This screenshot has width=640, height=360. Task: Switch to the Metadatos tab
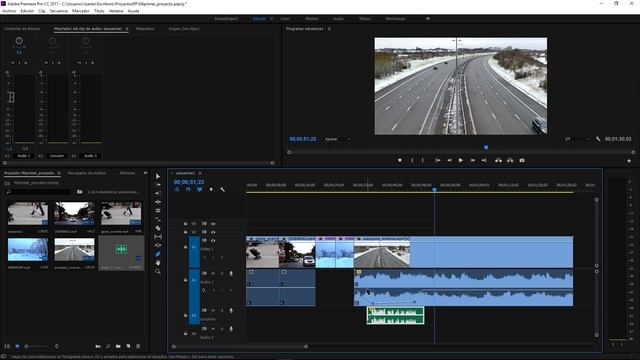point(145,29)
